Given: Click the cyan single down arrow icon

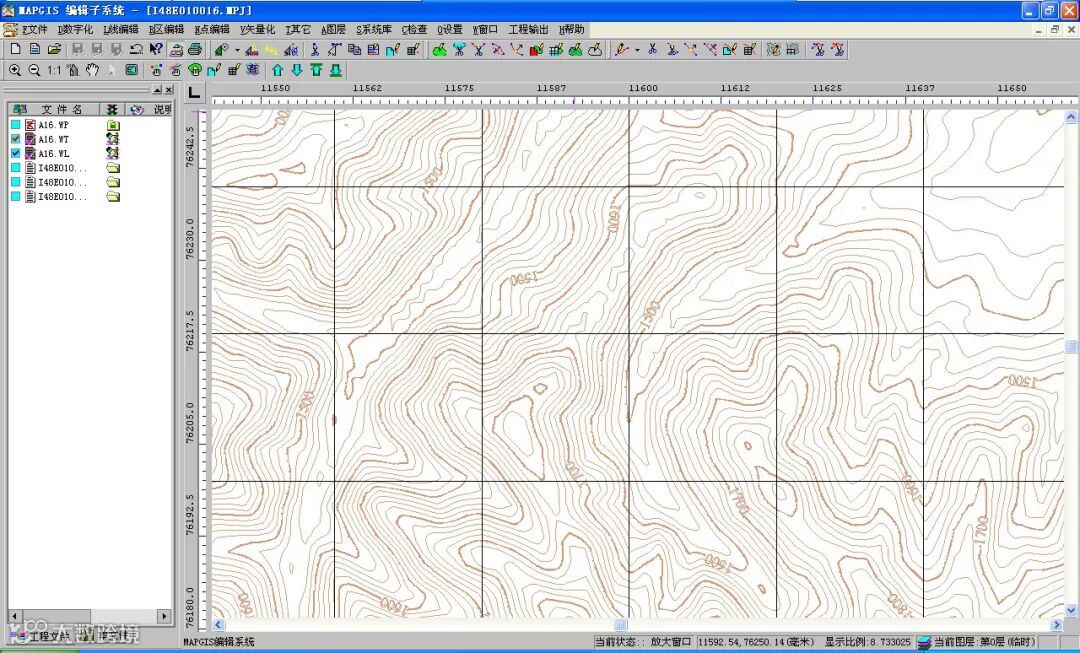Looking at the screenshot, I should 297,70.
